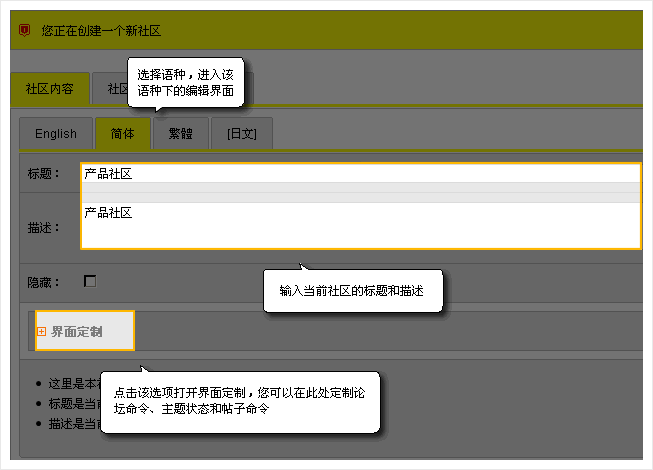The width and height of the screenshot is (653, 470).
Task: Select the 简体 language tab
Action: (122, 133)
